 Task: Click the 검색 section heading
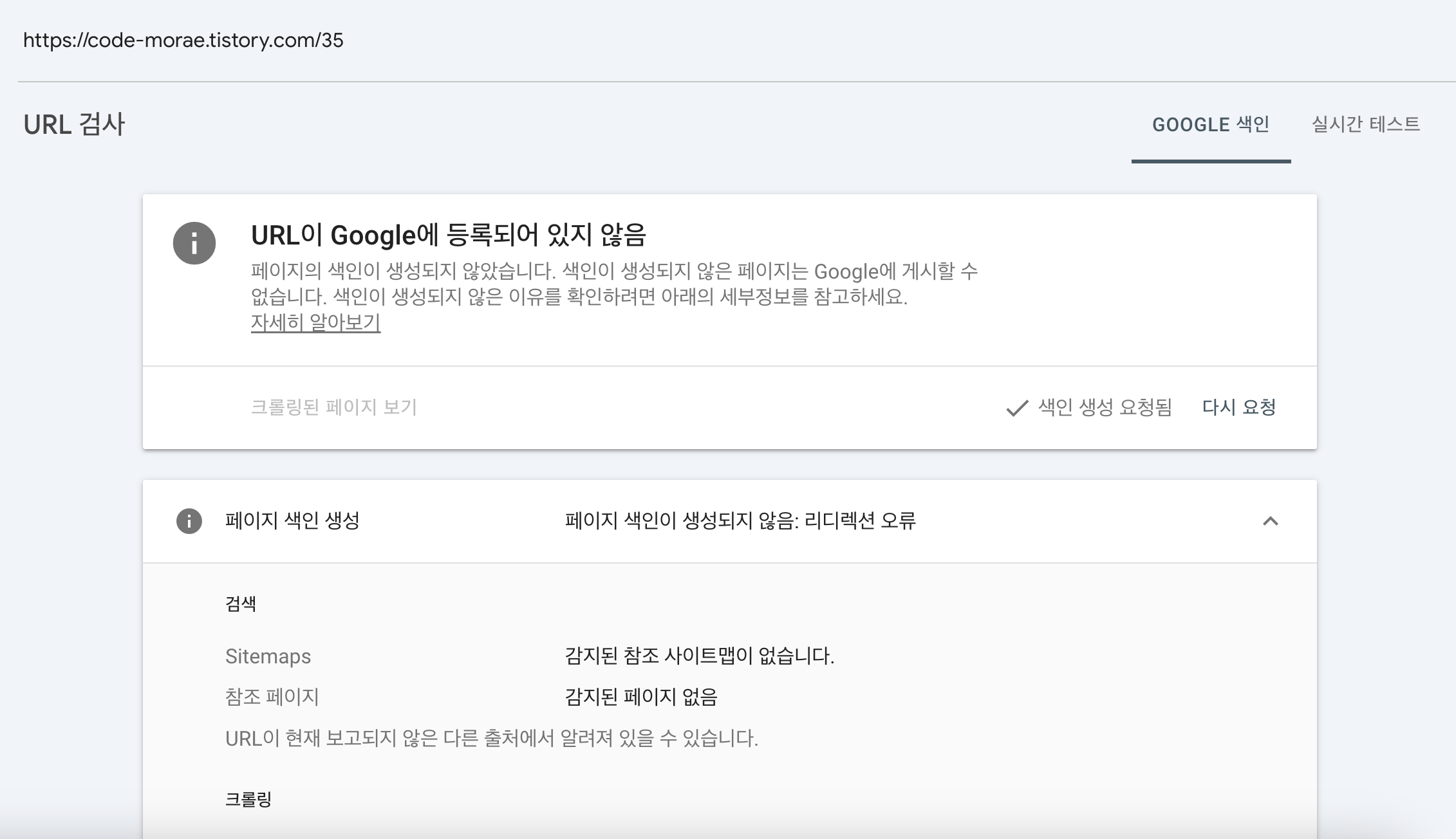tap(241, 604)
